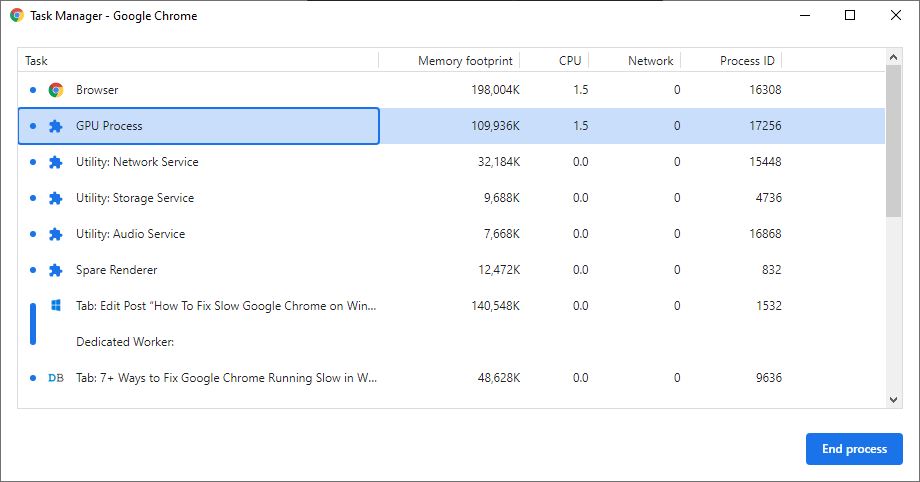This screenshot has width=920, height=482.
Task: Click process ID 16868
Action: coord(765,234)
